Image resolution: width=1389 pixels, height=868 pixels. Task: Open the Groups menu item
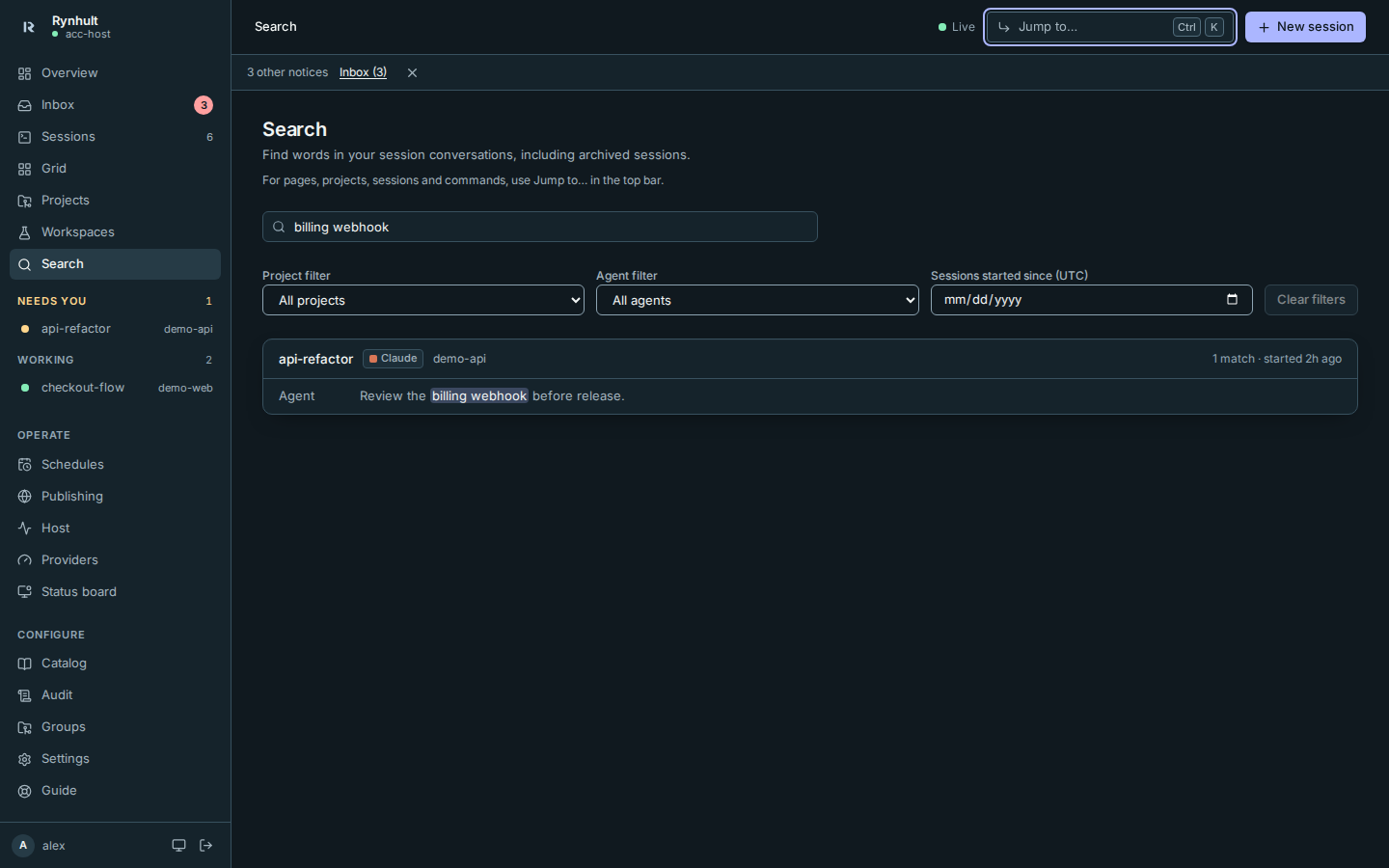click(115, 727)
